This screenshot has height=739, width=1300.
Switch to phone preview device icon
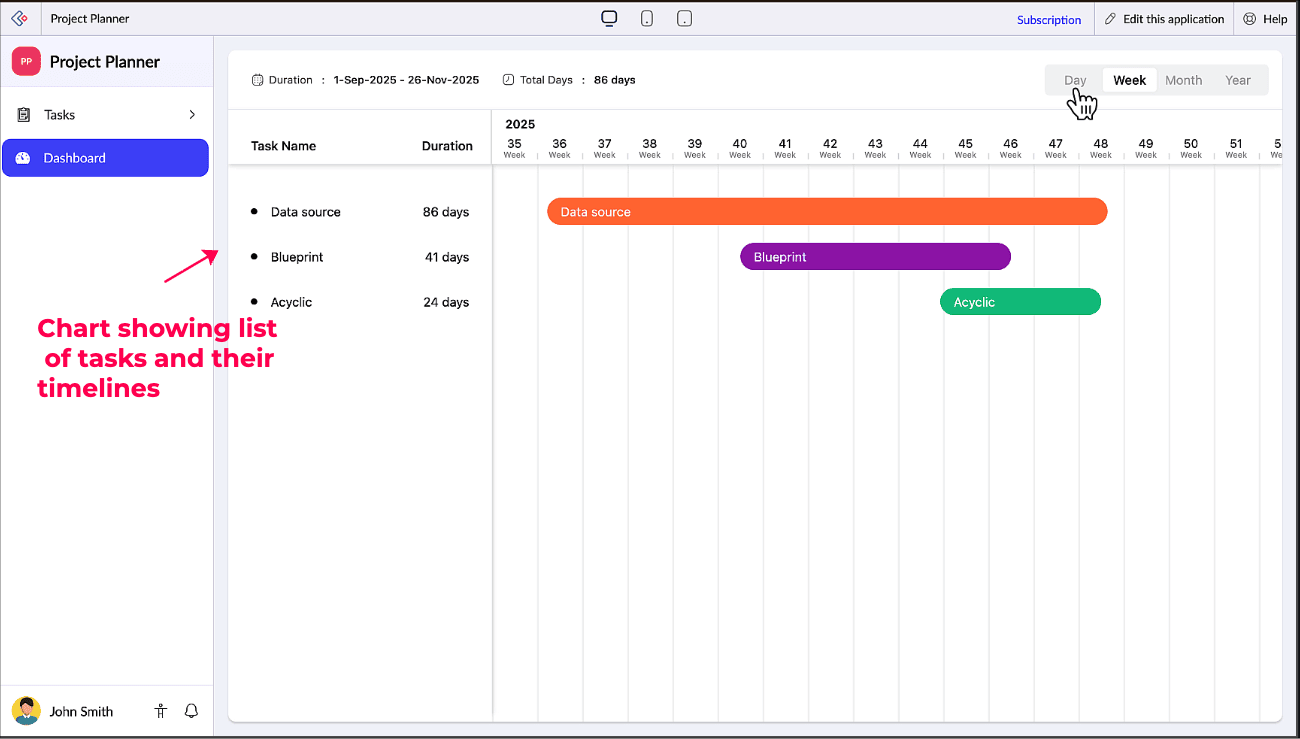tap(684, 19)
